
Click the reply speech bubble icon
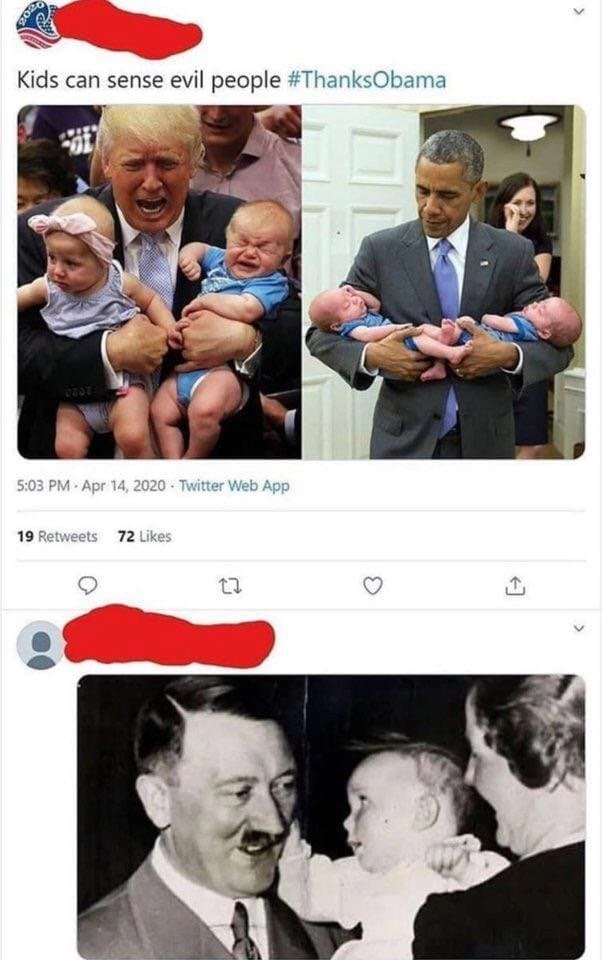pyautogui.click(x=88, y=586)
